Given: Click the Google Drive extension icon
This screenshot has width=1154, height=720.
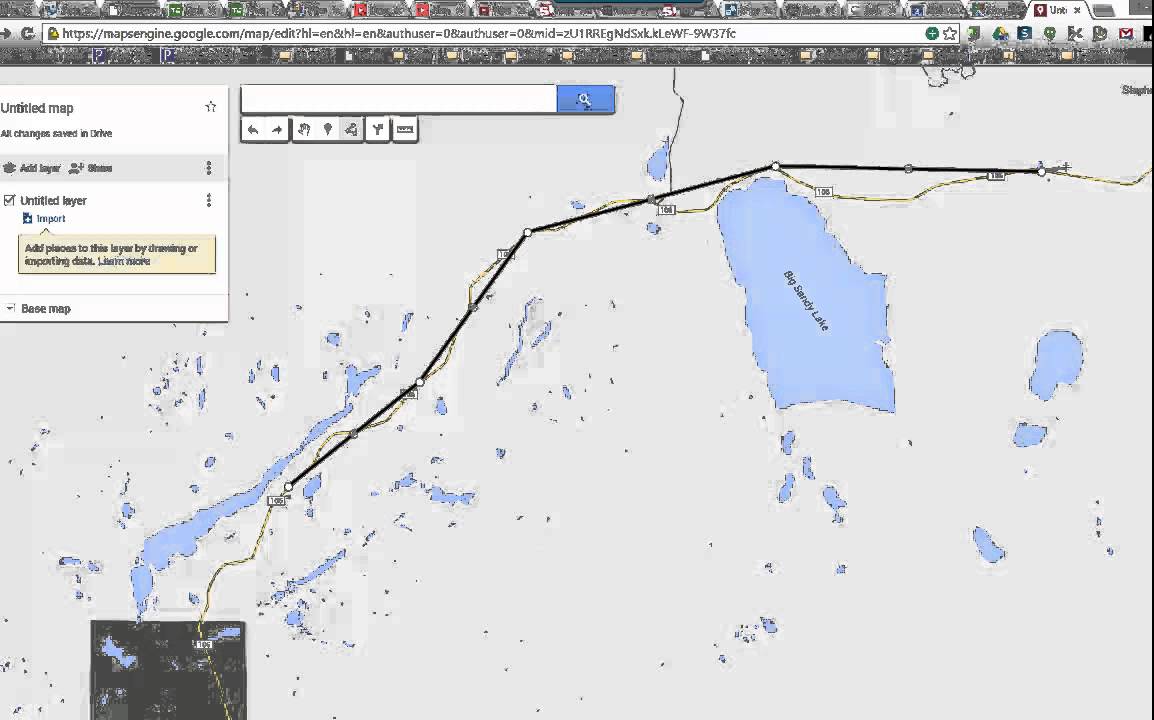Looking at the screenshot, I should [x=999, y=33].
